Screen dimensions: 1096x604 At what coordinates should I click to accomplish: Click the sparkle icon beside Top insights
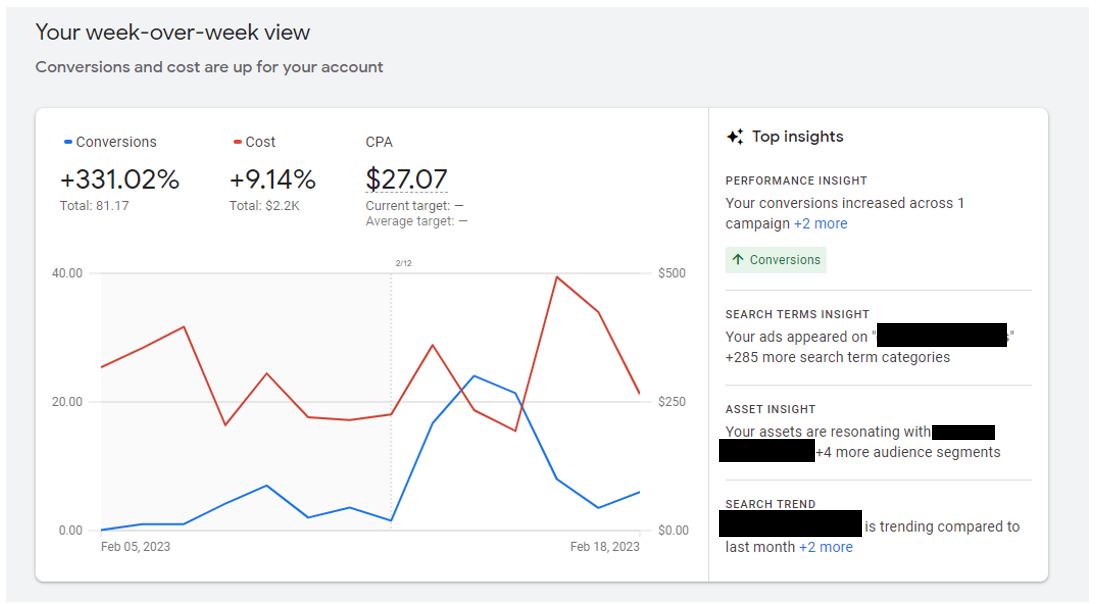coord(735,137)
